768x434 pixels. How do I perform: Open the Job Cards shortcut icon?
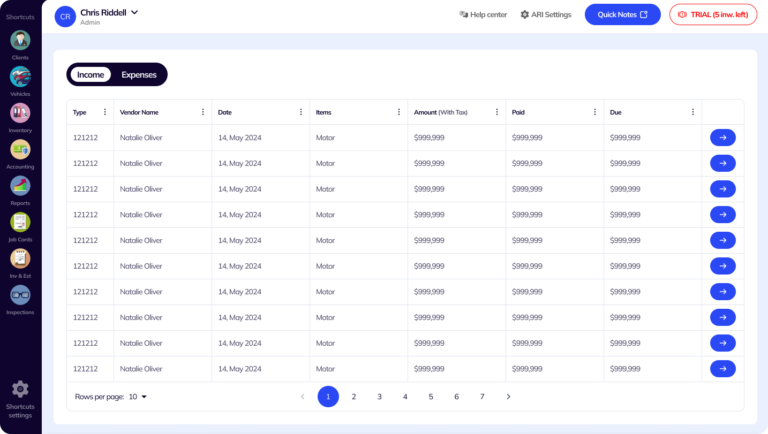[x=20, y=222]
